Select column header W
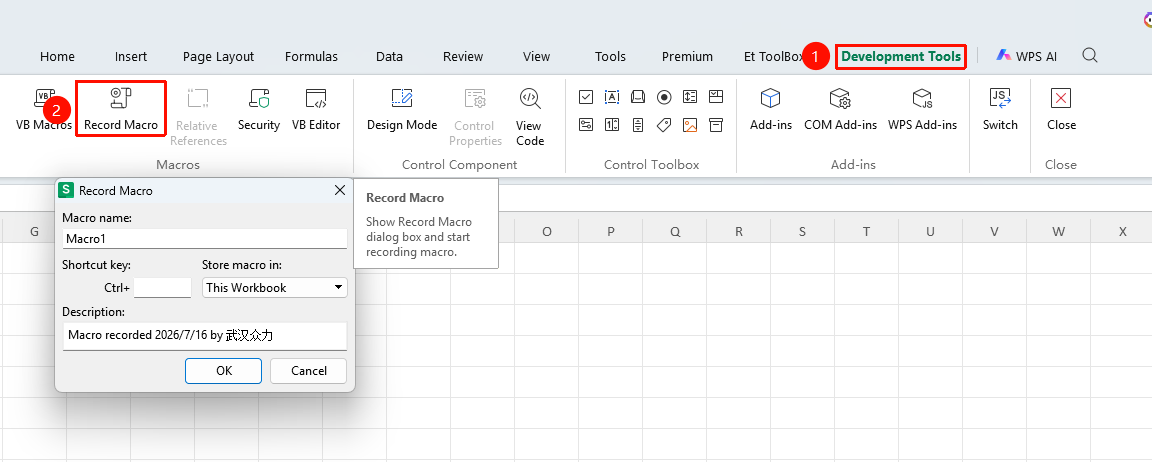The image size is (1152, 462). pos(1058,231)
